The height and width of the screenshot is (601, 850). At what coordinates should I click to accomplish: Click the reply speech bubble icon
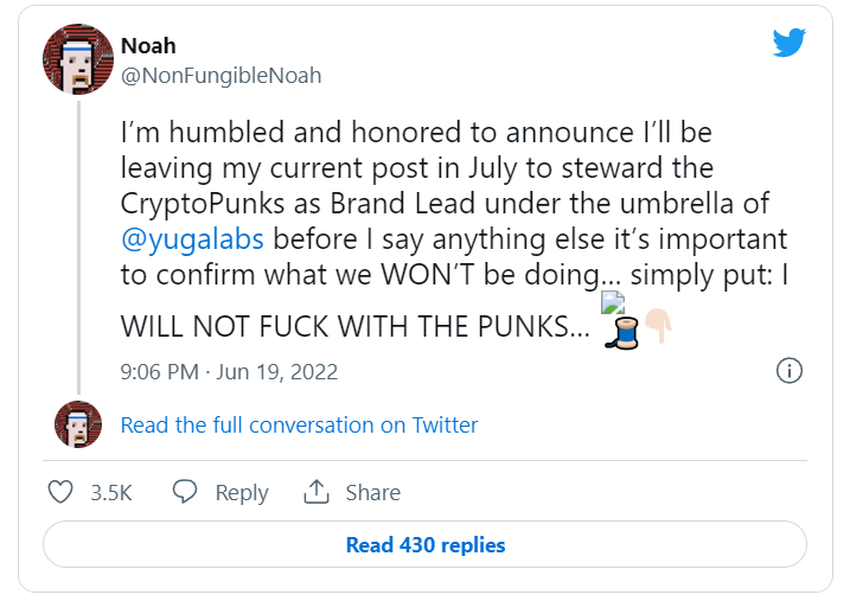coord(184,492)
